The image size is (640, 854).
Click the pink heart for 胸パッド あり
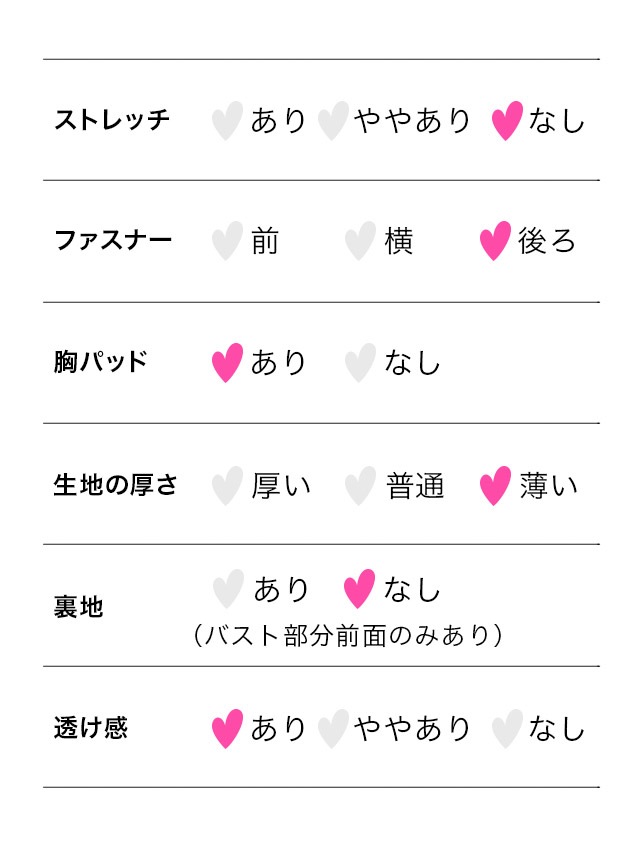(x=227, y=362)
